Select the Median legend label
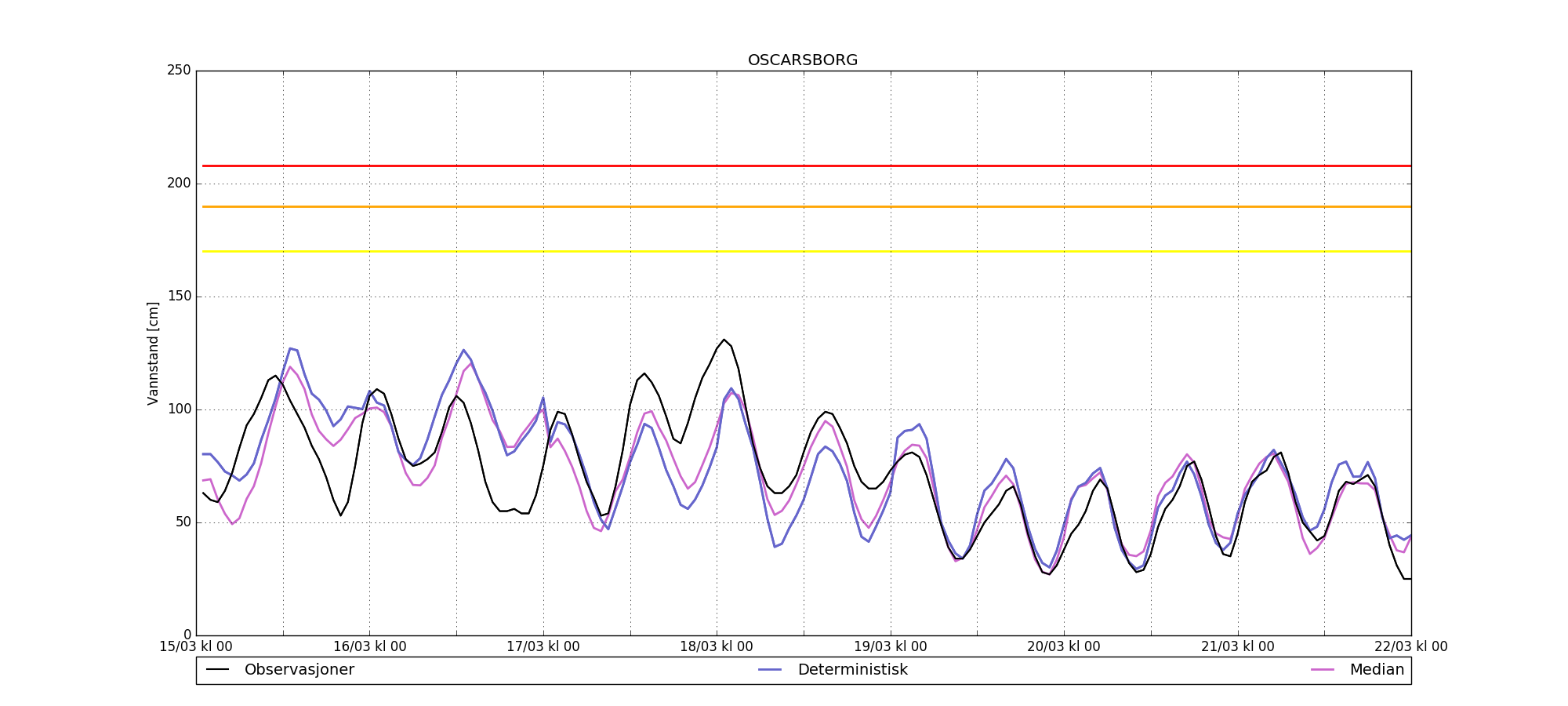The image size is (1568, 706). (x=1376, y=670)
